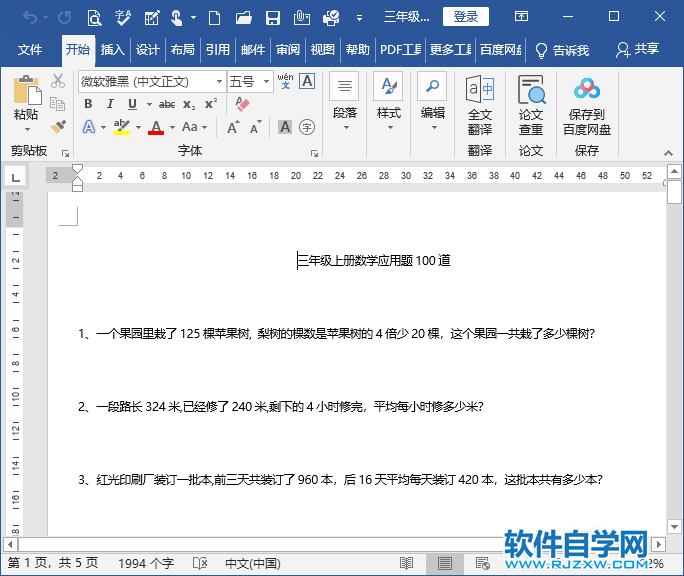The height and width of the screenshot is (576, 684).
Task: Apply red font color
Action: pyautogui.click(x=156, y=127)
